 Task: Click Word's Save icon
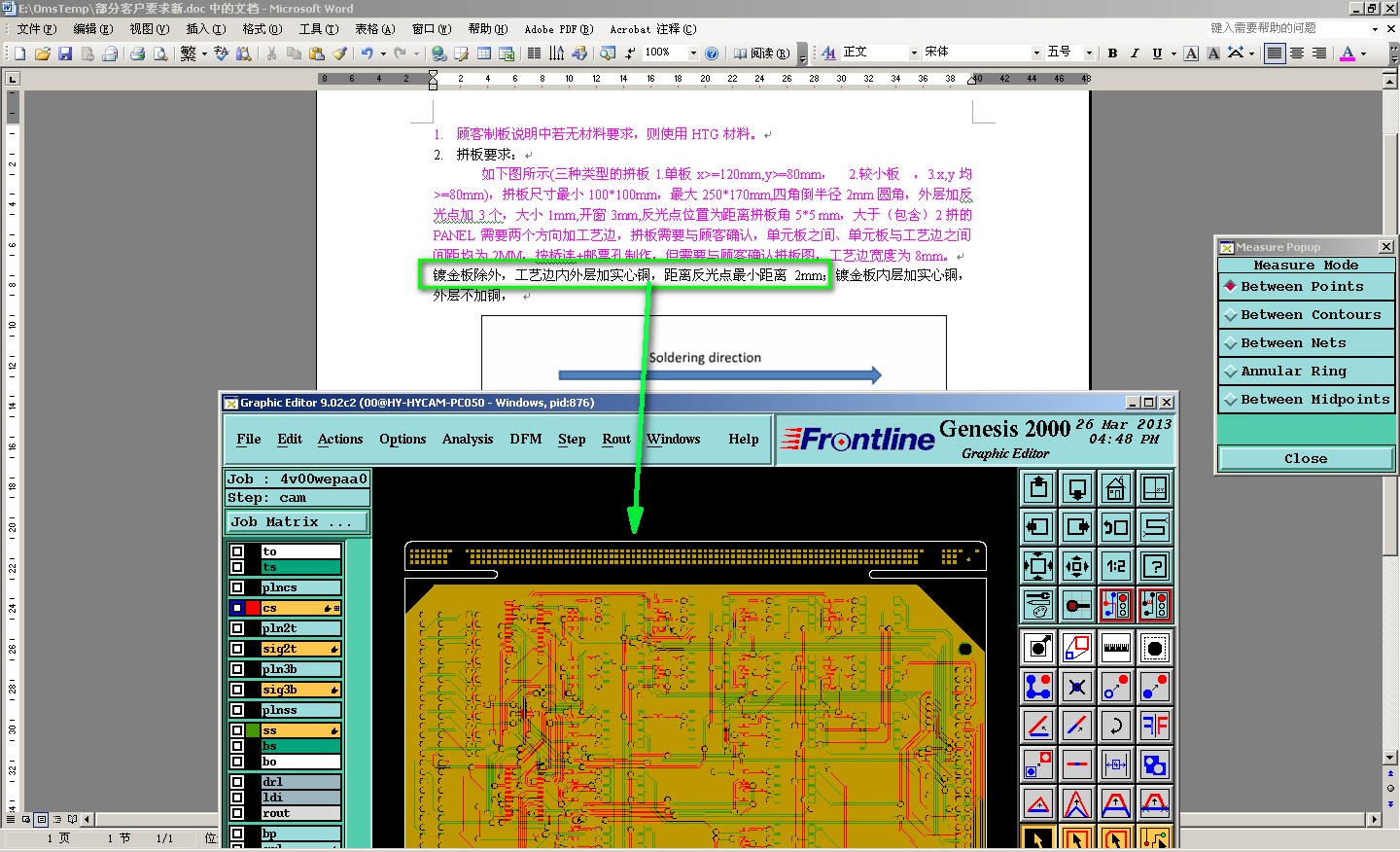pos(65,53)
